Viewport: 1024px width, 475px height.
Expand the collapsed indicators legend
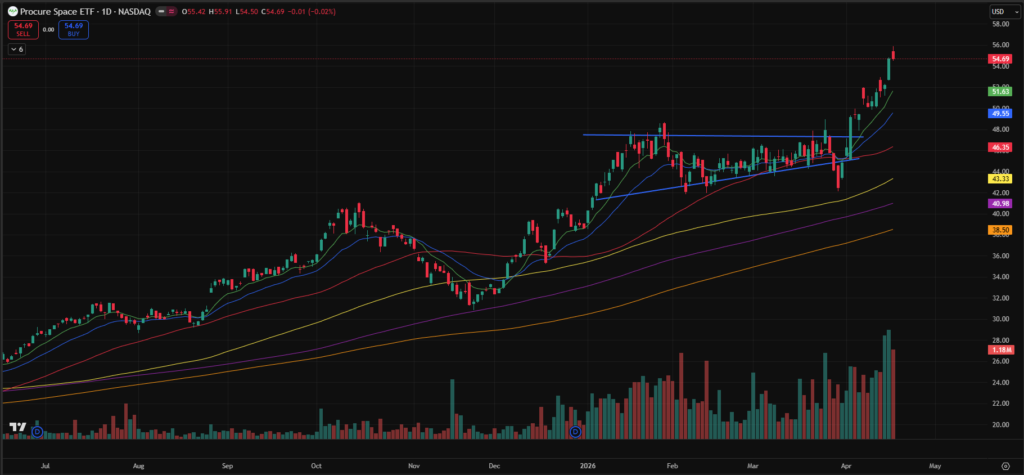coord(17,48)
